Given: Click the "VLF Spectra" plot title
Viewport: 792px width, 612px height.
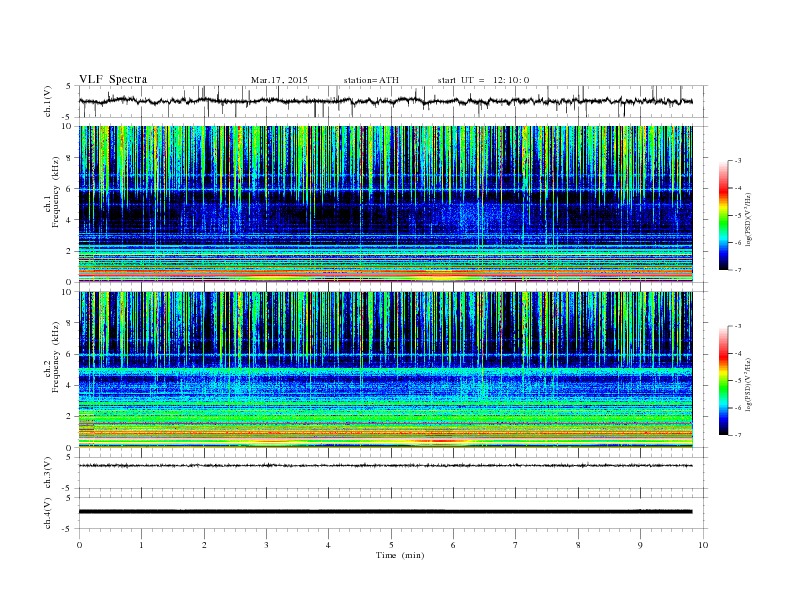Looking at the screenshot, I should 113,79.
